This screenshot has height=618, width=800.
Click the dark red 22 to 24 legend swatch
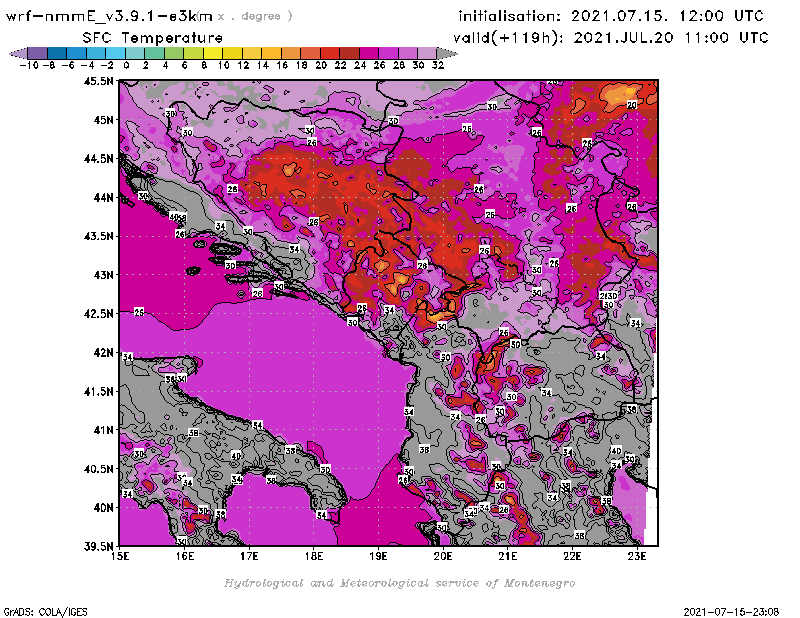[349, 53]
